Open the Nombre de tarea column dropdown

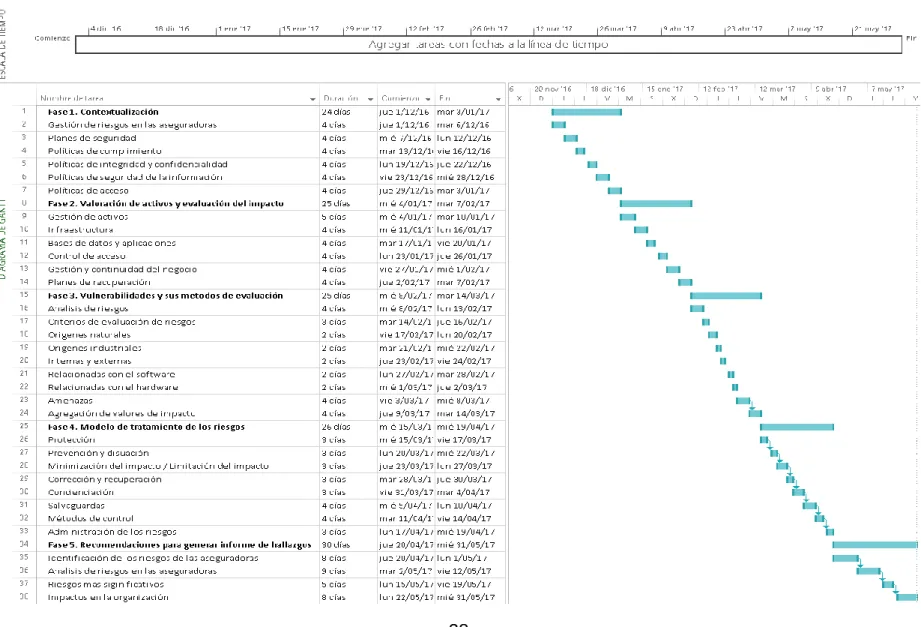312,99
